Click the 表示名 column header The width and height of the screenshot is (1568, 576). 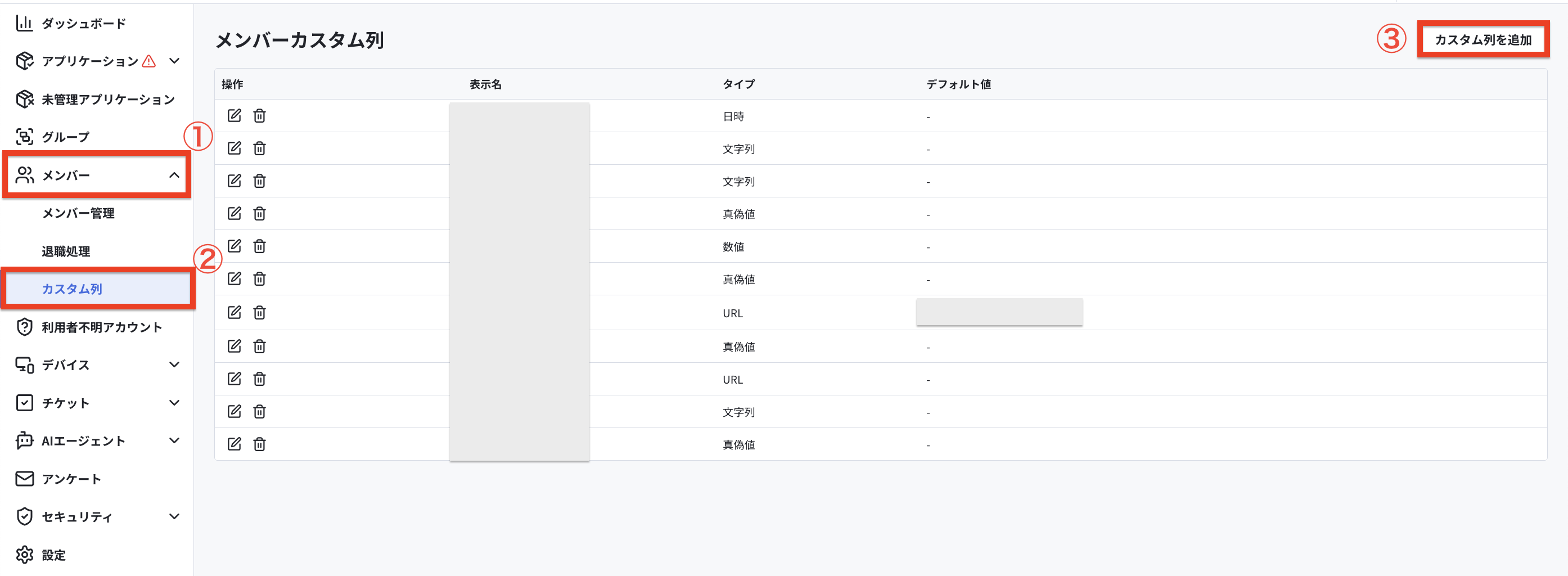pyautogui.click(x=485, y=84)
